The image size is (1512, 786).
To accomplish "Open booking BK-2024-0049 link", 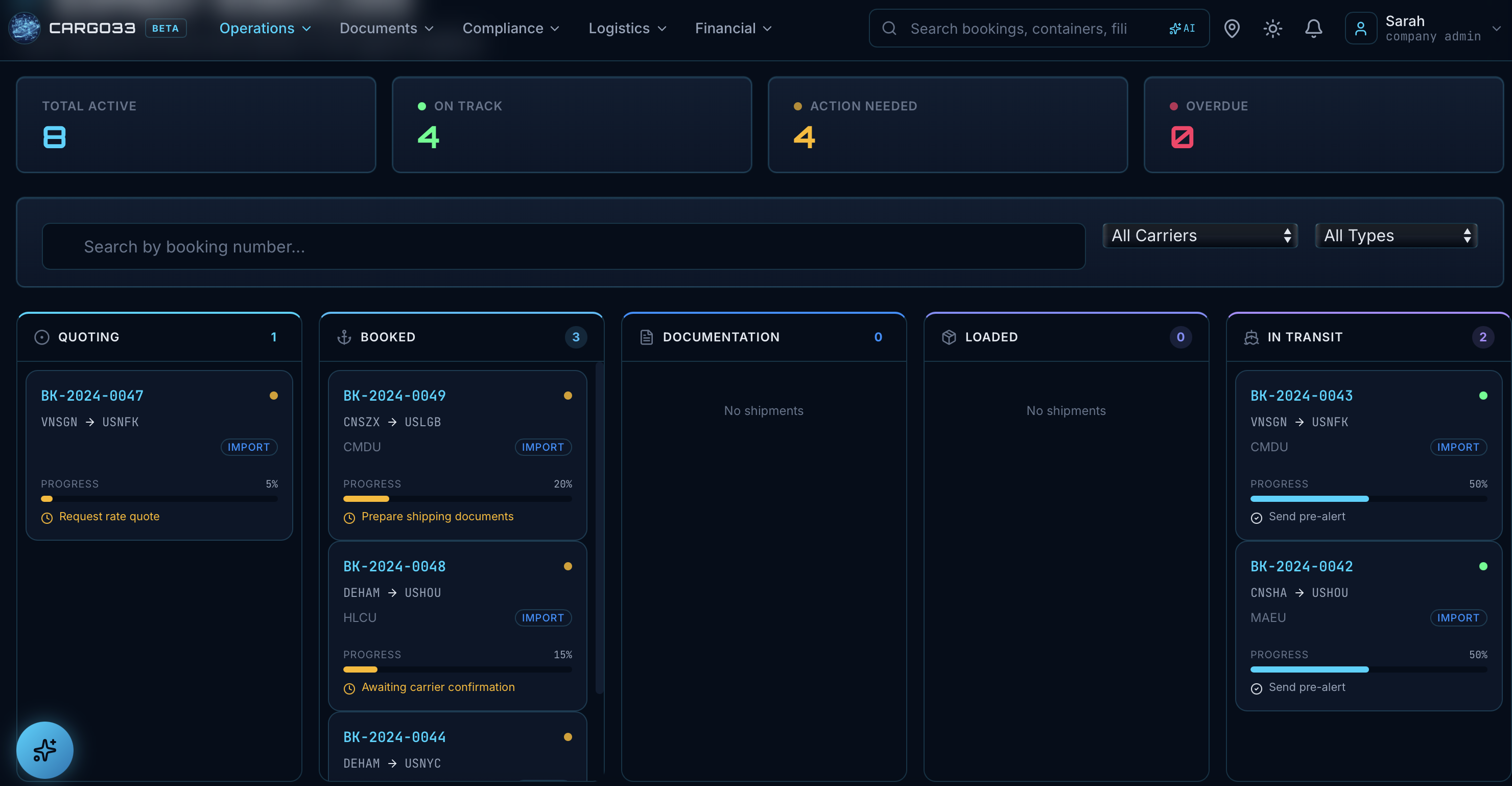I will tap(394, 396).
